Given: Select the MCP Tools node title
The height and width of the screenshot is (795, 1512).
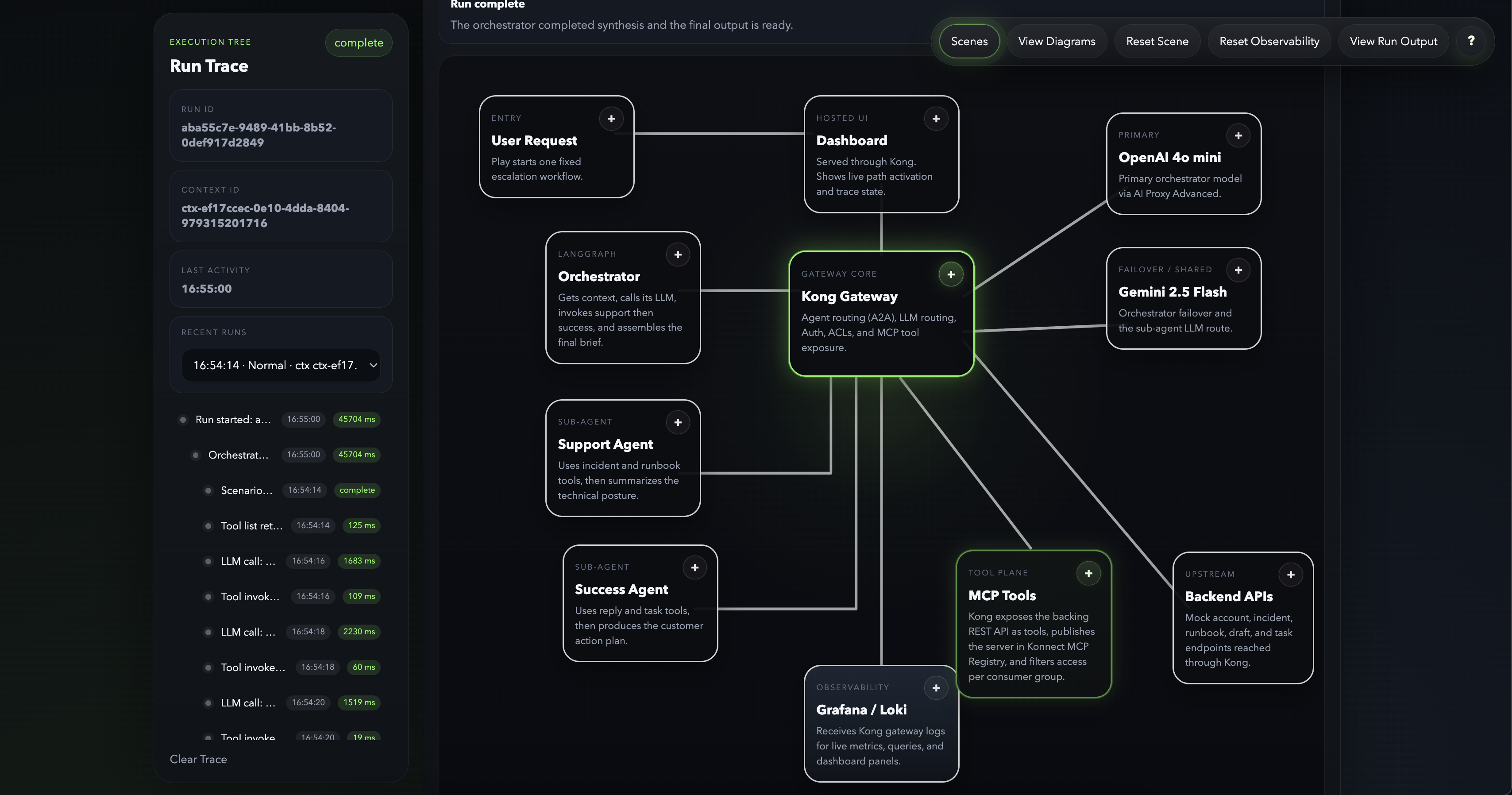Looking at the screenshot, I should coord(1002,595).
